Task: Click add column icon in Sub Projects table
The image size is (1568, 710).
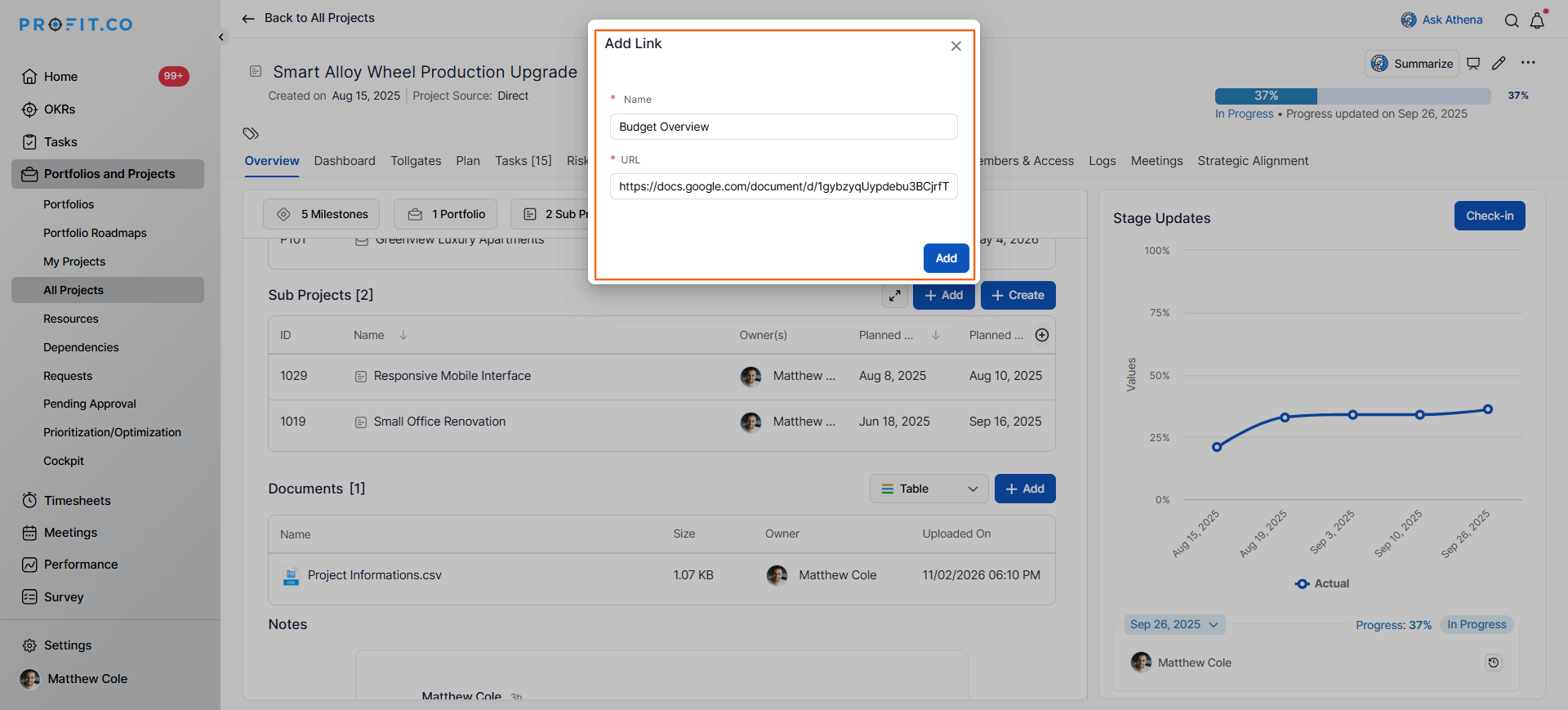Action: 1042,335
